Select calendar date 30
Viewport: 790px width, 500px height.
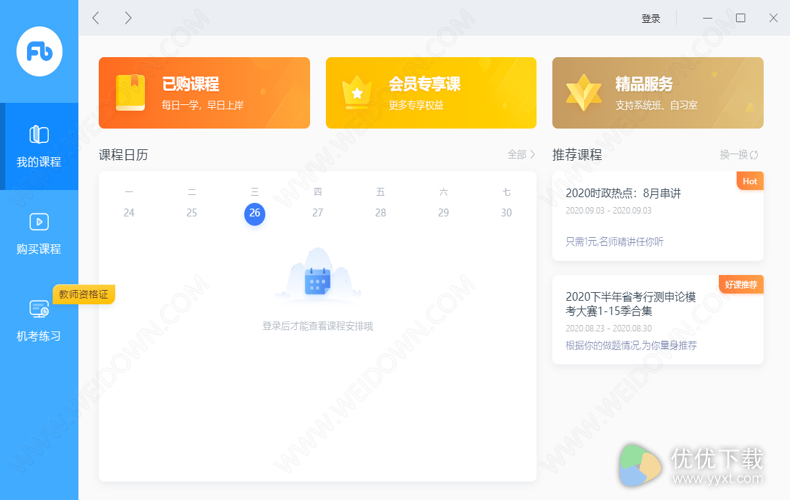tap(506, 213)
